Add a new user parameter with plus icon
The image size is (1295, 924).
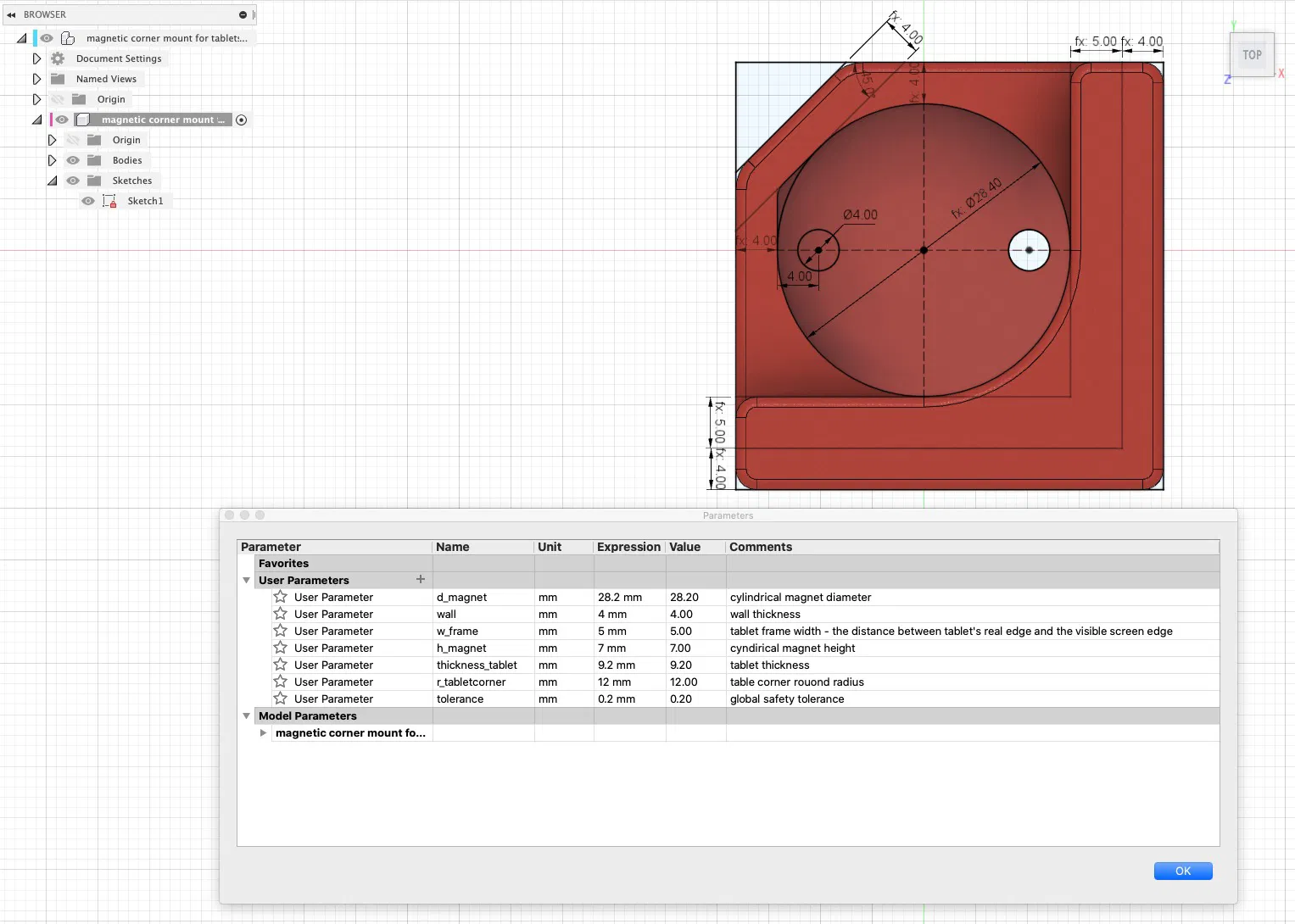point(421,580)
